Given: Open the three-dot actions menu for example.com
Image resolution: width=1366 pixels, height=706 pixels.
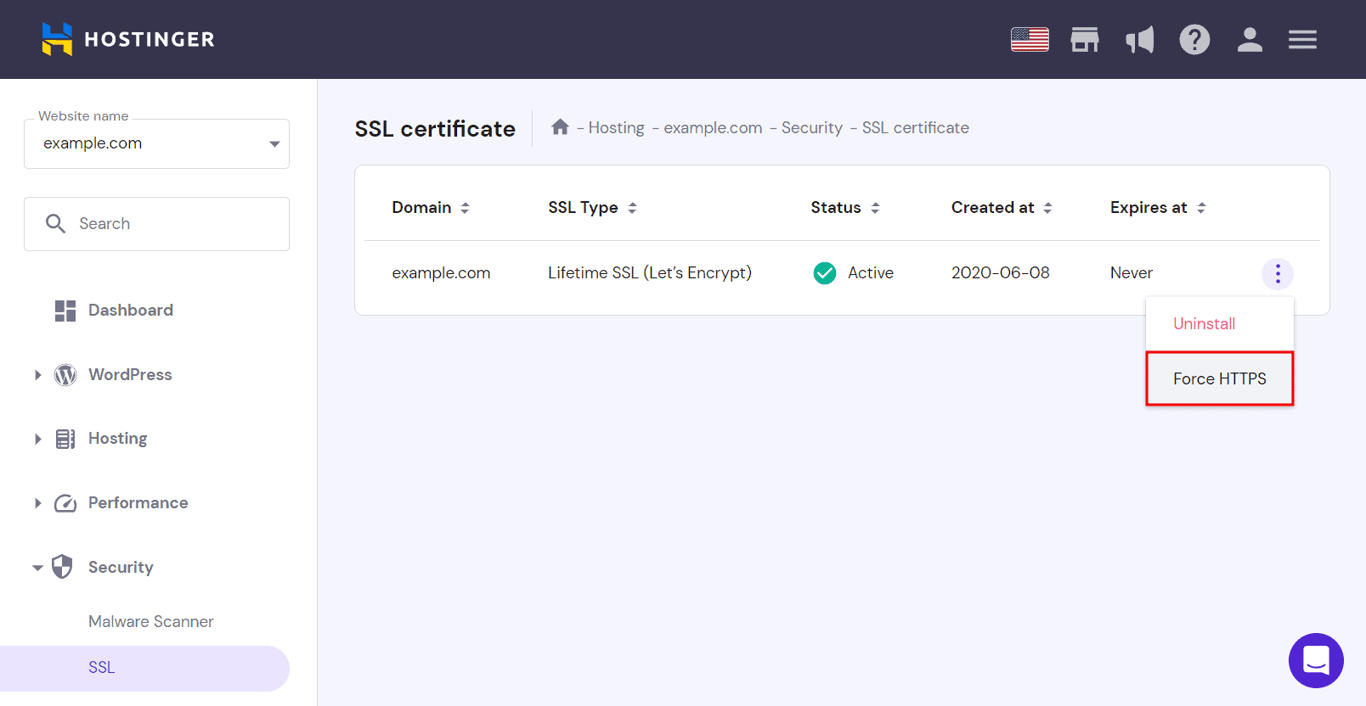Looking at the screenshot, I should (1277, 272).
